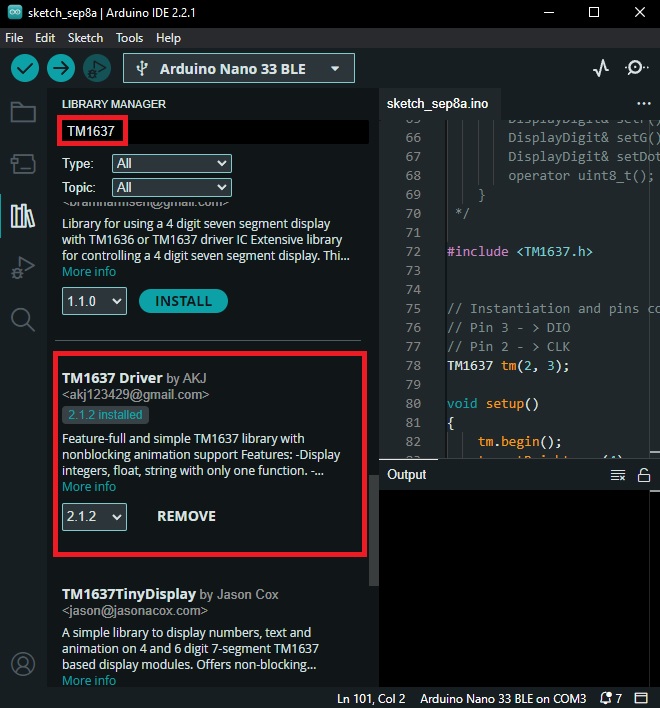Click the // Pin 2 - > CLK comment

508,346
